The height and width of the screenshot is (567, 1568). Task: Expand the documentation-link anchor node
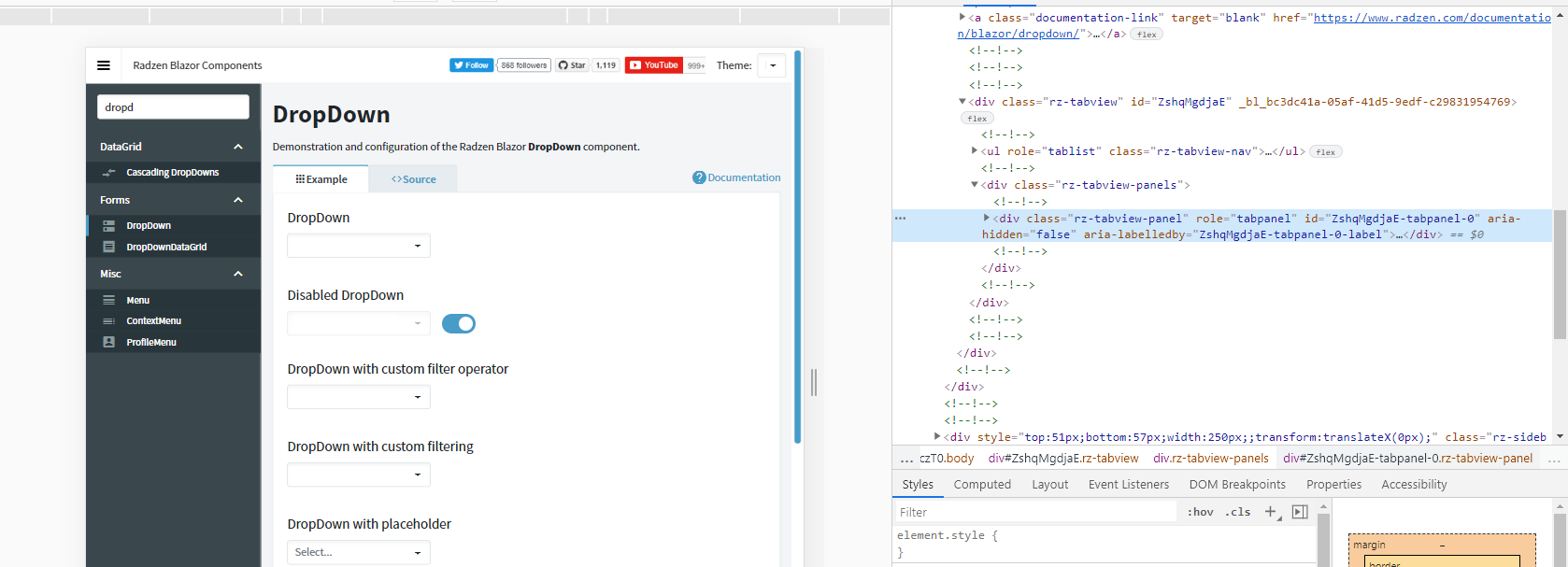pos(962,17)
